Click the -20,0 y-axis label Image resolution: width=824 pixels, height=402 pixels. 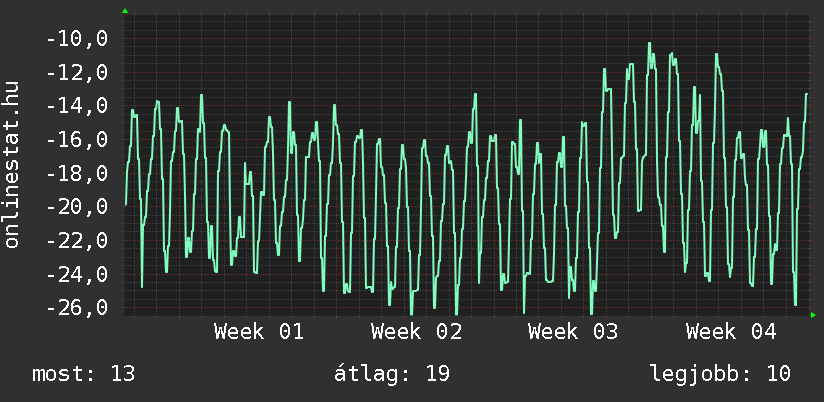[78, 207]
